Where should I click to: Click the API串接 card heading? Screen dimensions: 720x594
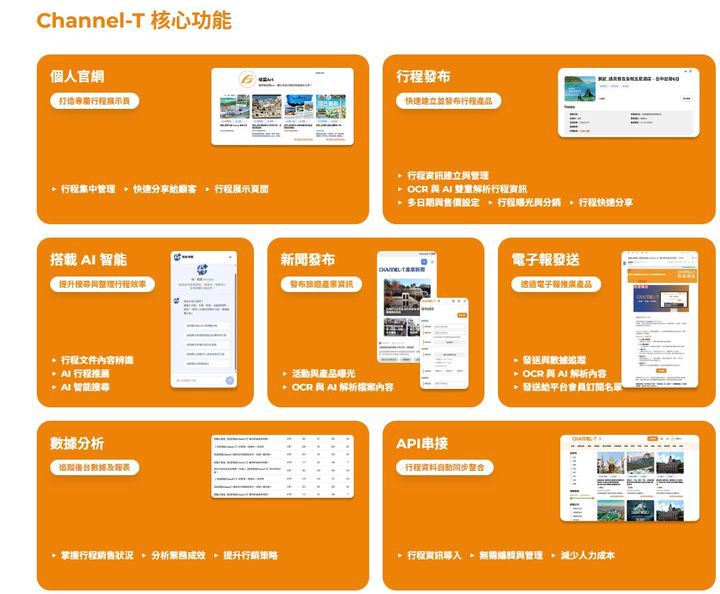[x=422, y=443]
